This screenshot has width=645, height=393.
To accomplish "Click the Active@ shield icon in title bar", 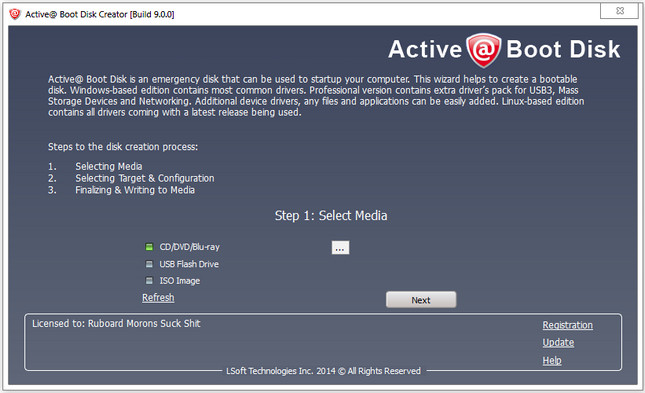I will click(x=15, y=14).
